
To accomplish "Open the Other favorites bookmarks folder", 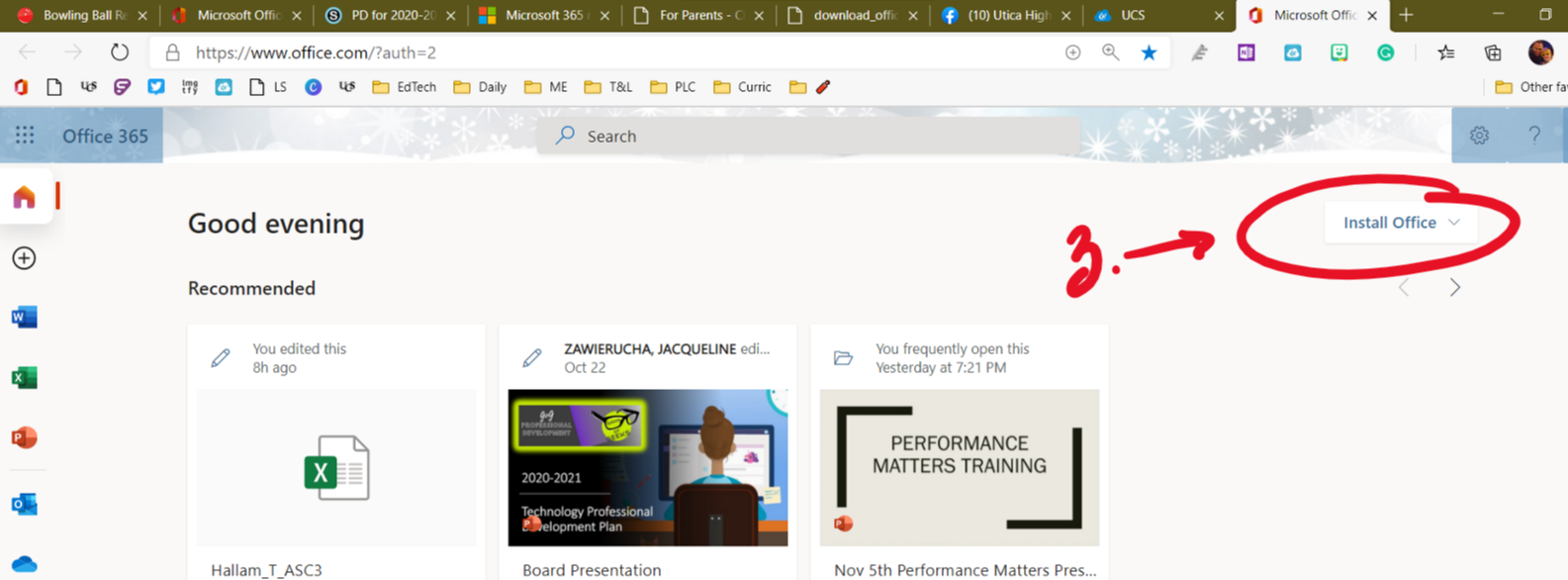I will (1529, 87).
